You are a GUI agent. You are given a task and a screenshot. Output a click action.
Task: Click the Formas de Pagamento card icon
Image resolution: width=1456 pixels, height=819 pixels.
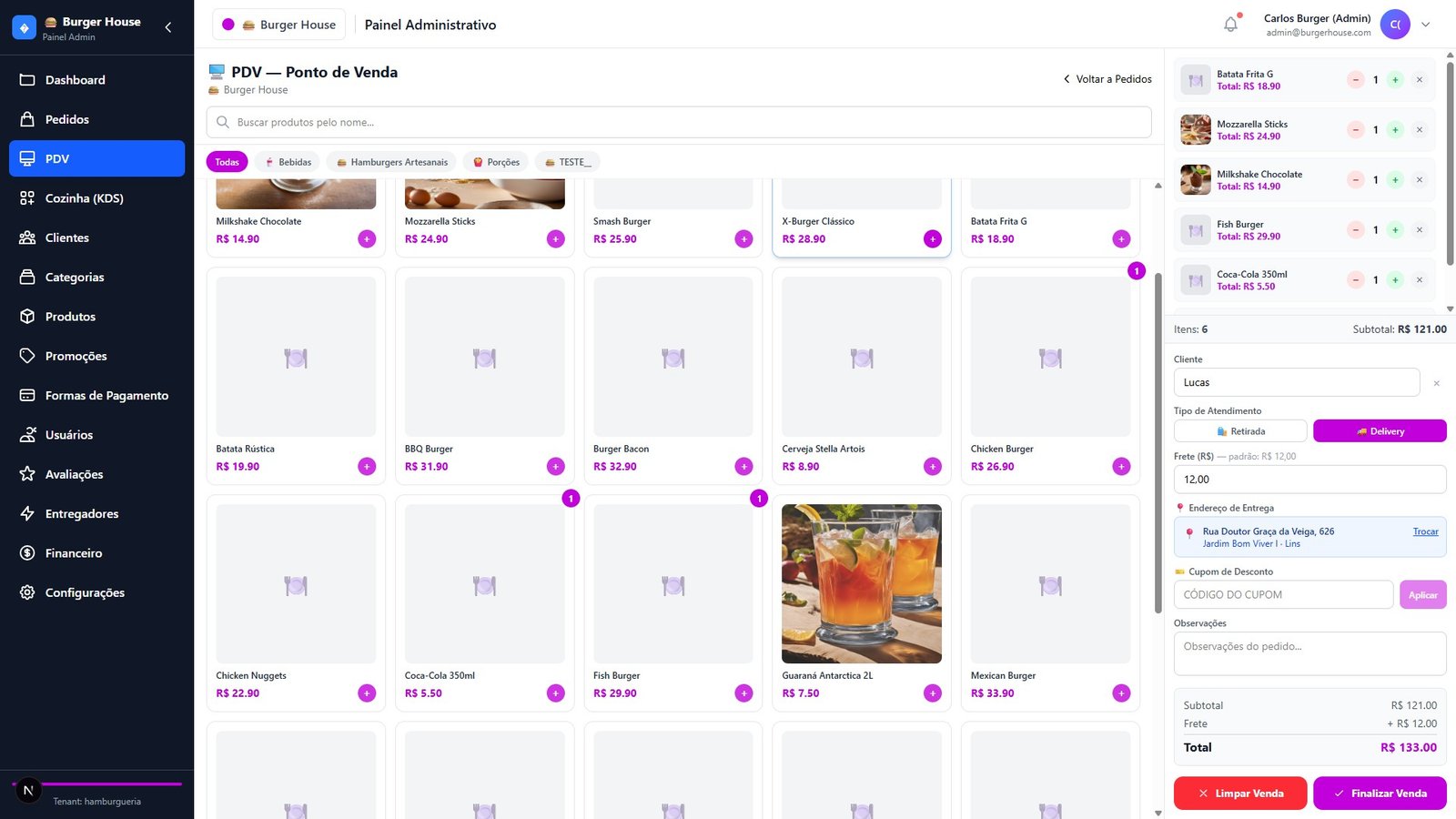[27, 395]
